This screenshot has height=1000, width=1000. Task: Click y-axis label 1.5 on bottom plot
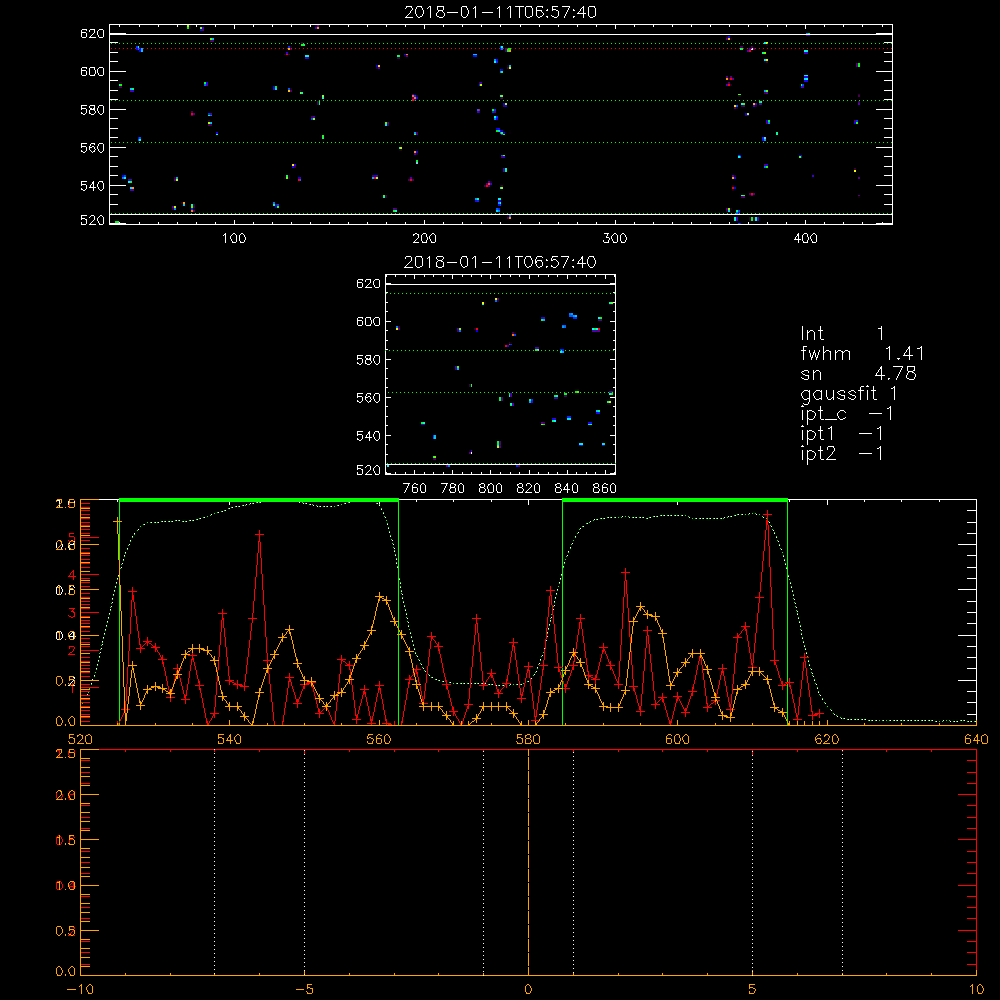tap(66, 841)
